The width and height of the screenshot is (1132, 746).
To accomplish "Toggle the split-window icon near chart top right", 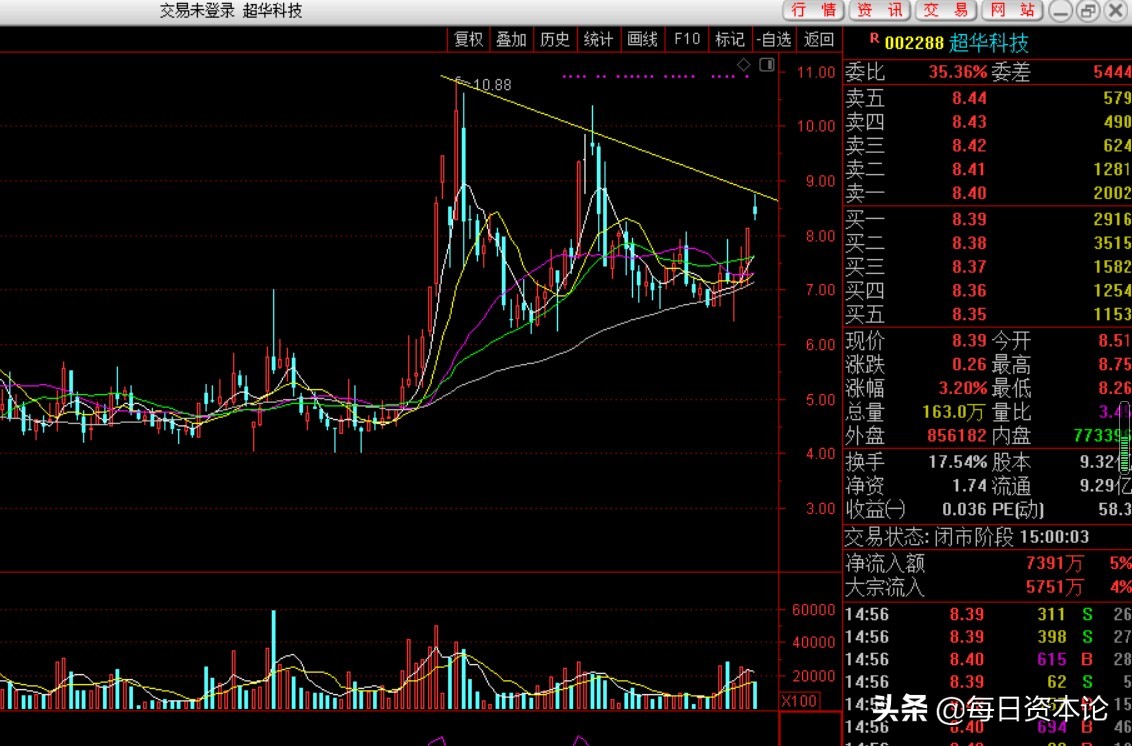I will [x=766, y=63].
